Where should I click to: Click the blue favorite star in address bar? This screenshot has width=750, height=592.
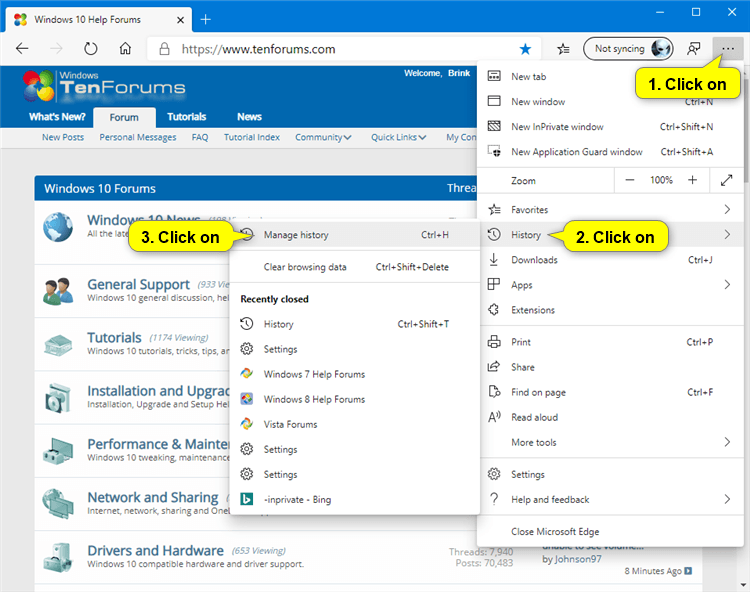(x=525, y=49)
